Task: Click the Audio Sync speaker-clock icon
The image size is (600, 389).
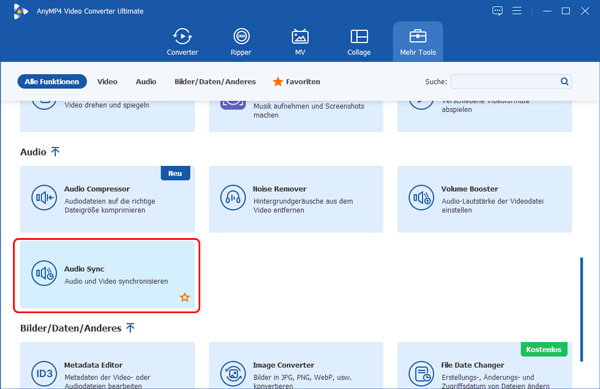Action: (x=44, y=273)
